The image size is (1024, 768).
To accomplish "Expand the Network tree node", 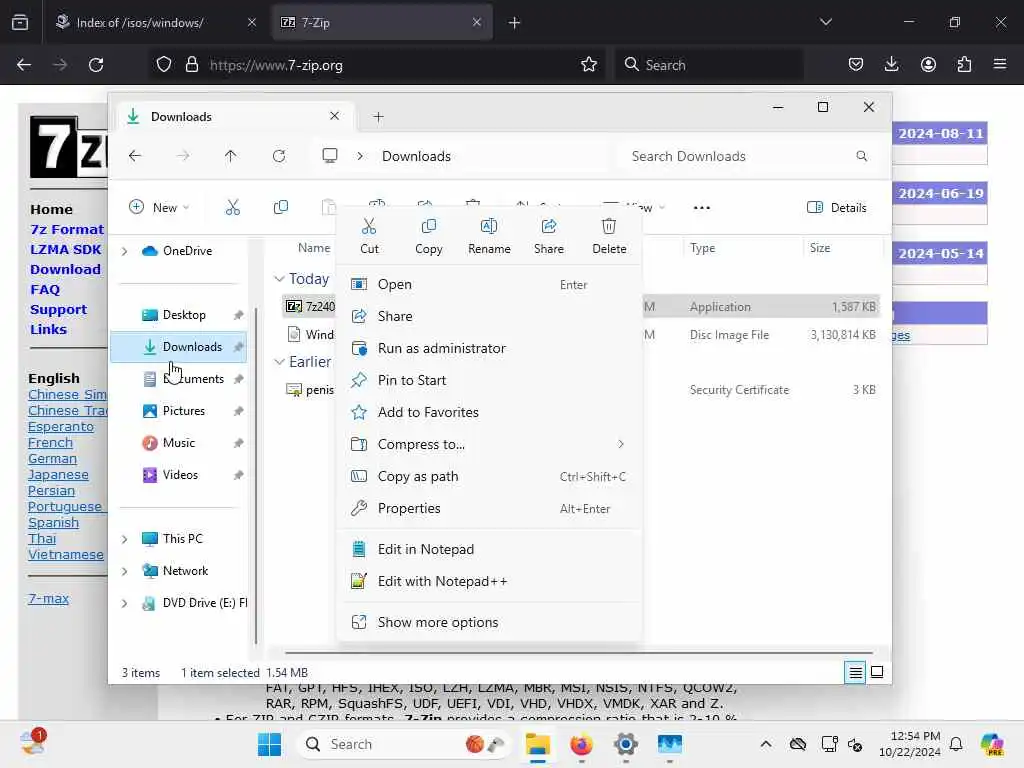I will pos(125,571).
